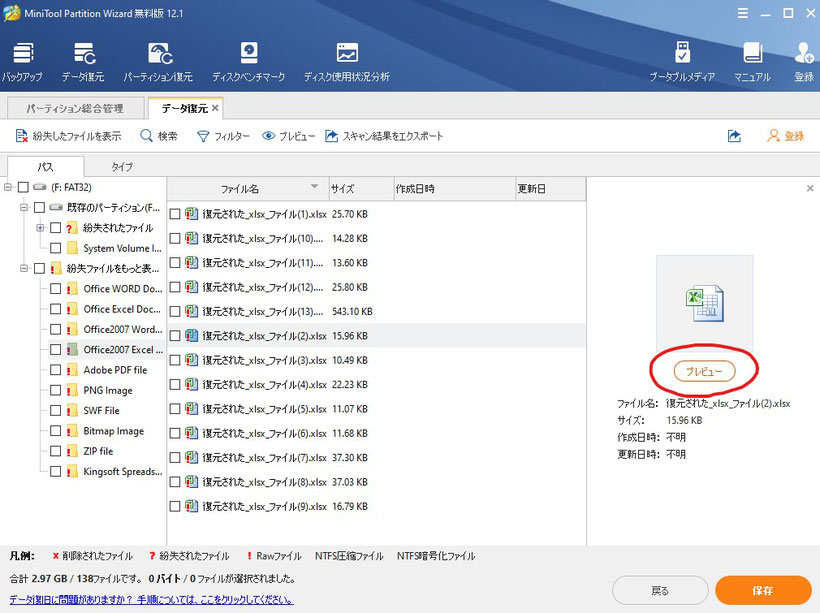Select Office Excel Doc... tree folder
The height and width of the screenshot is (613, 820).
(x=122, y=309)
